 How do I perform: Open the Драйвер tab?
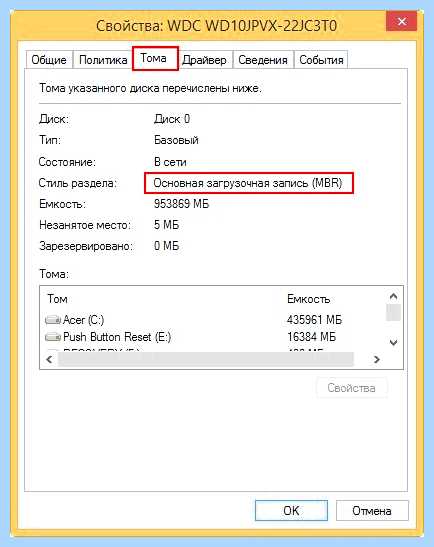coord(204,60)
